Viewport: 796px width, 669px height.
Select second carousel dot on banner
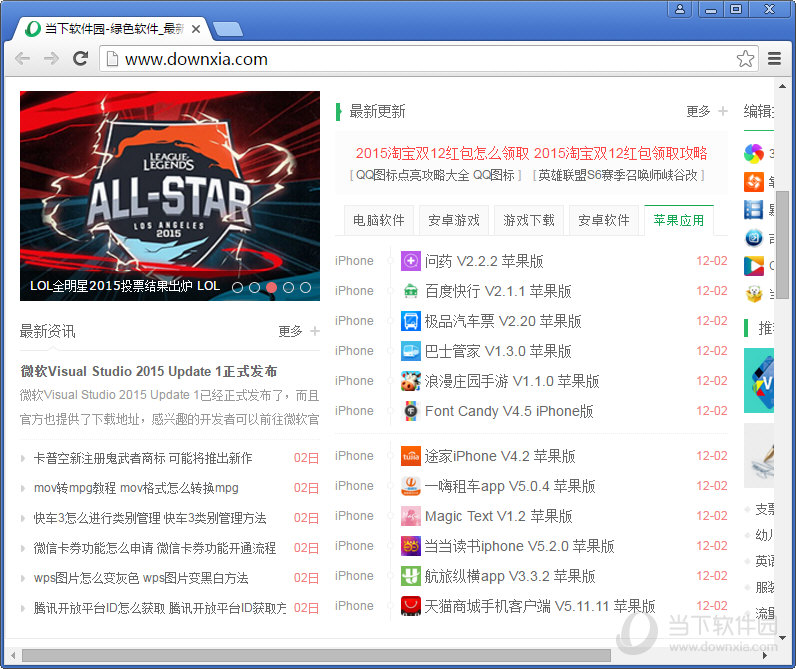pos(254,288)
